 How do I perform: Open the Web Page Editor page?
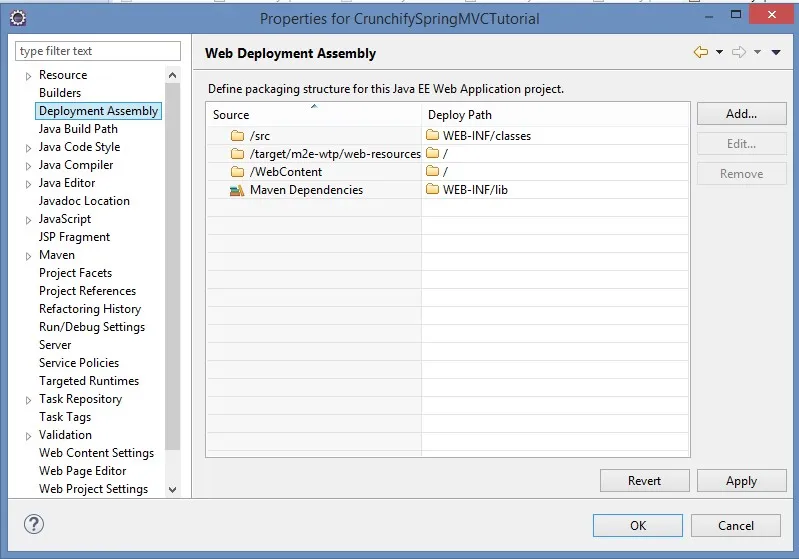pos(83,471)
